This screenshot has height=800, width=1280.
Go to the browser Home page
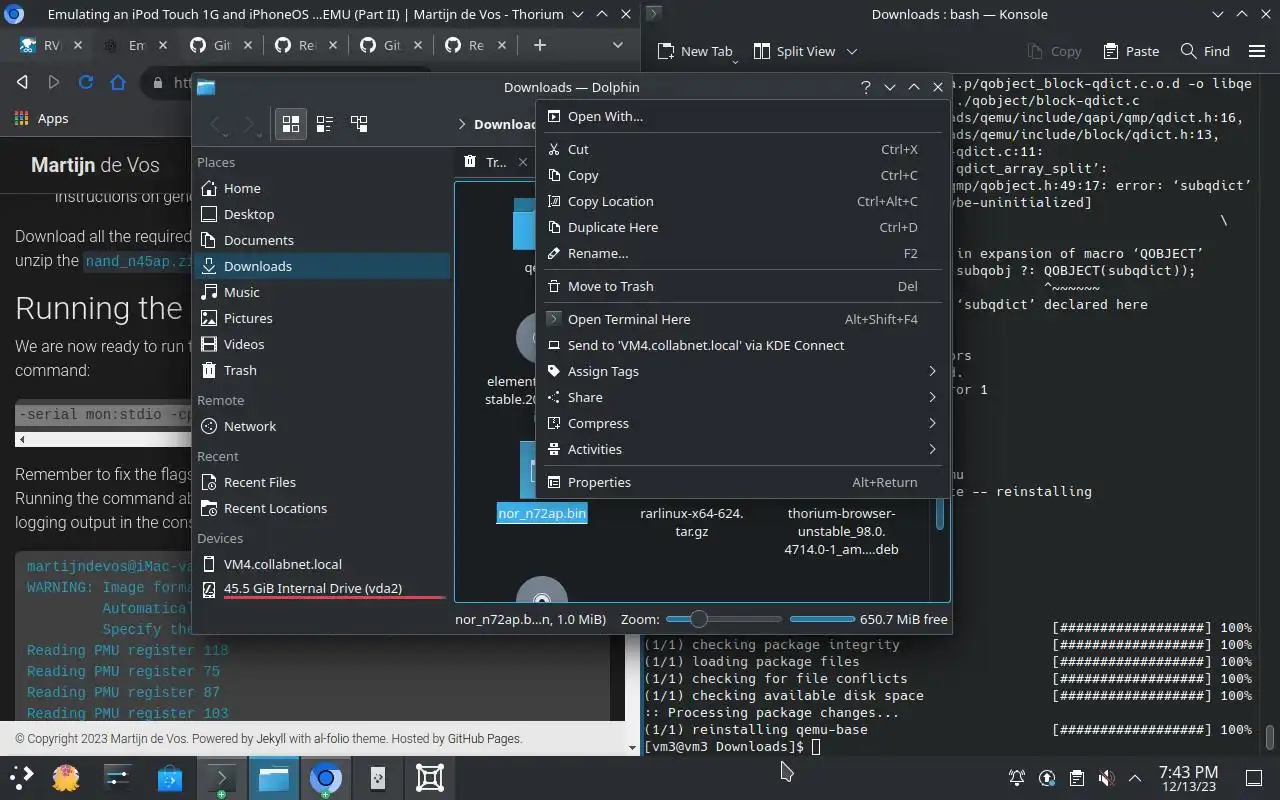click(x=118, y=82)
